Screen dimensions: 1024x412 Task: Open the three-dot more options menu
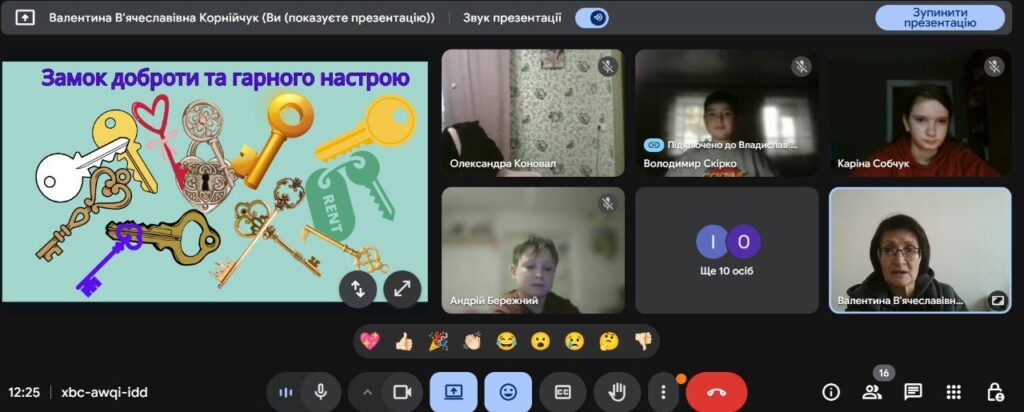(x=662, y=392)
